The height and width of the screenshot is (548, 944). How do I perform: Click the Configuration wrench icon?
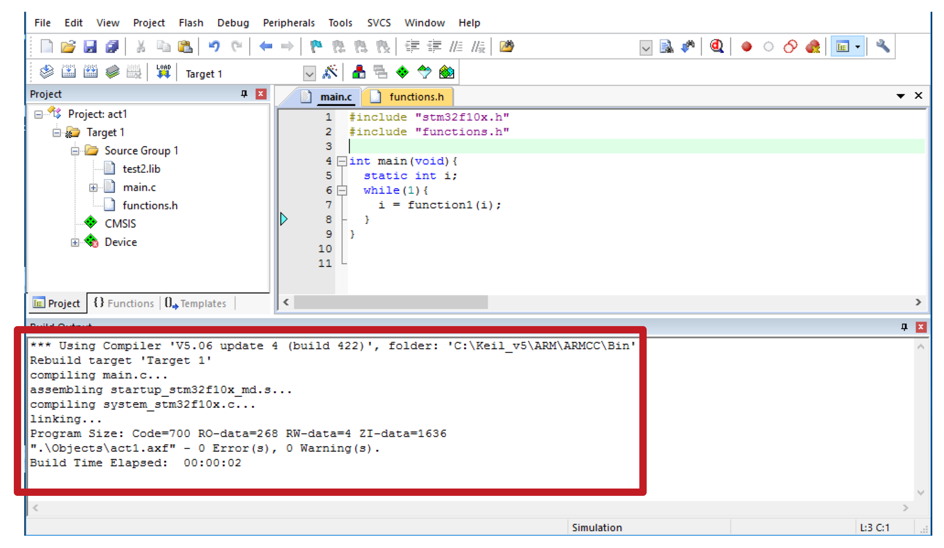click(x=882, y=47)
